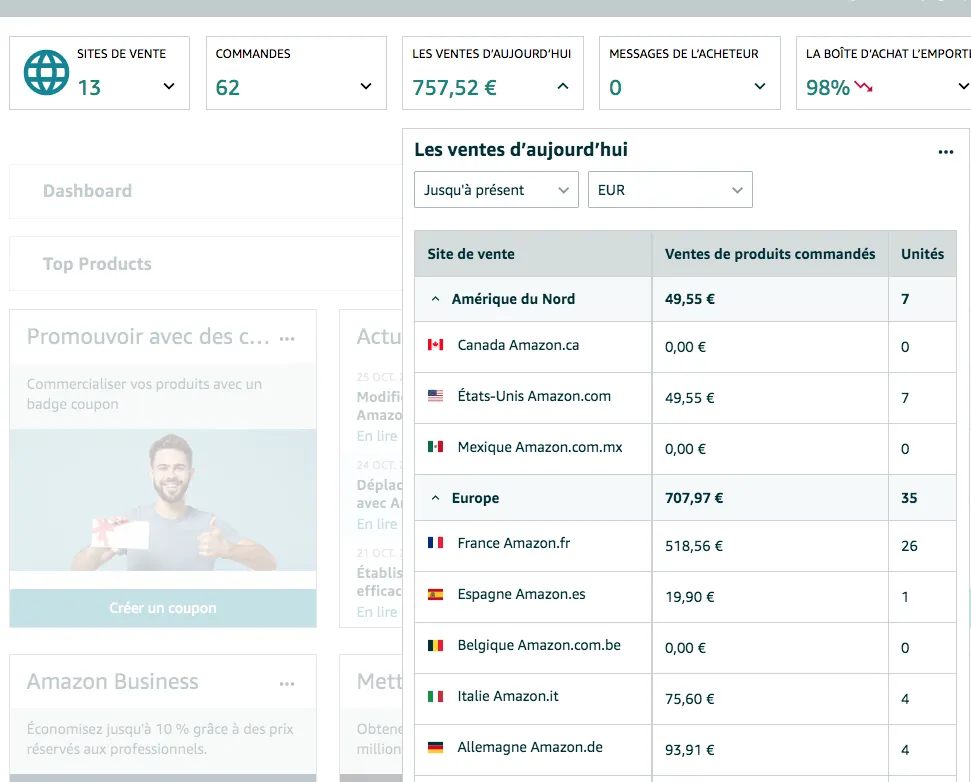
Task: Click the 75,60 € Italie sales value
Action: click(x=689, y=699)
